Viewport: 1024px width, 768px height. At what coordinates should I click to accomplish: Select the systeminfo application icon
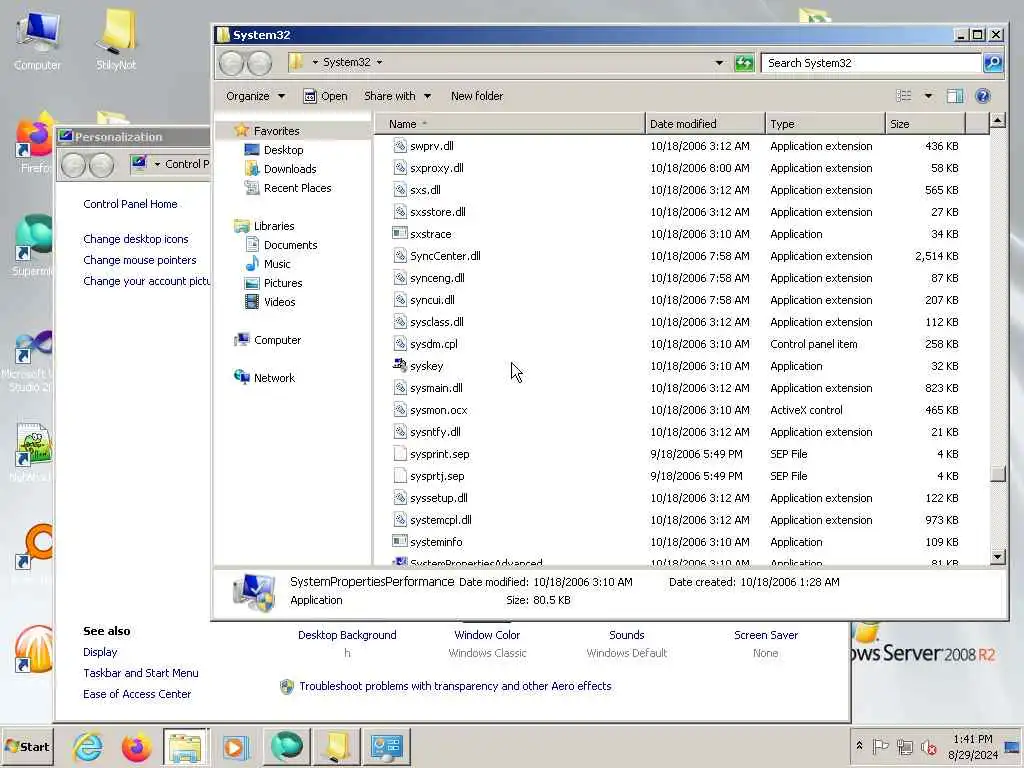click(x=400, y=542)
